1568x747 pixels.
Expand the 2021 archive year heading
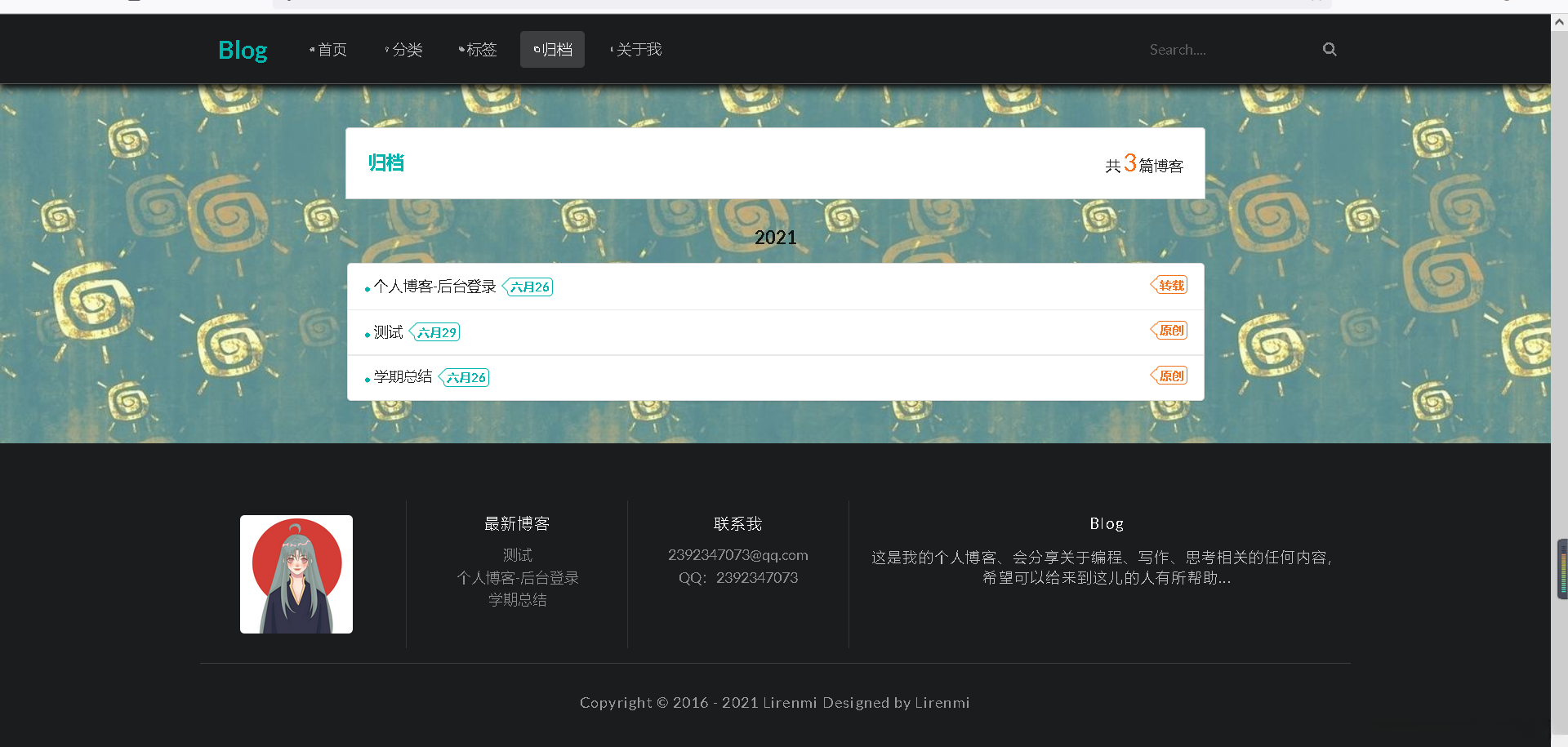pos(775,237)
